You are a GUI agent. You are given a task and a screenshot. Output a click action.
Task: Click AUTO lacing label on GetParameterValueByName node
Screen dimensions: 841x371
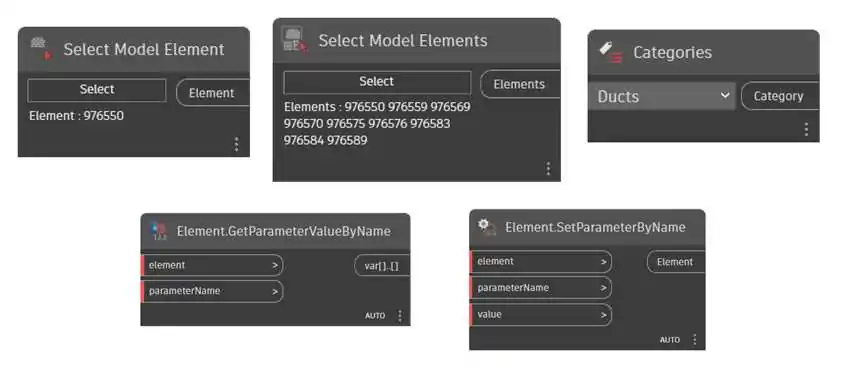click(x=375, y=316)
